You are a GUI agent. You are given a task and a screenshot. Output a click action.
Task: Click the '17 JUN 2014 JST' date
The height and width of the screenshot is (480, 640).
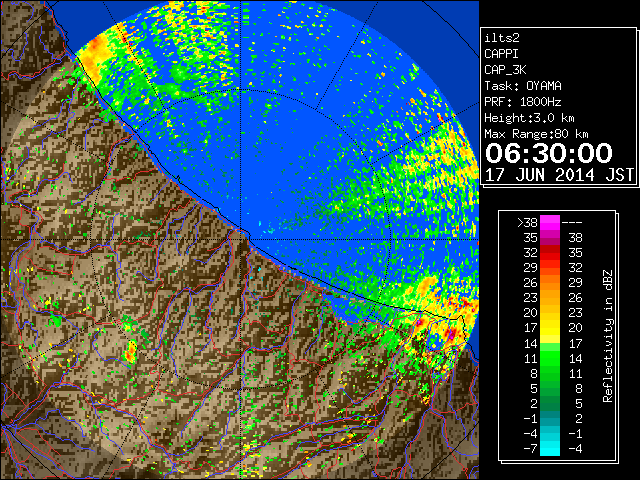(x=559, y=175)
